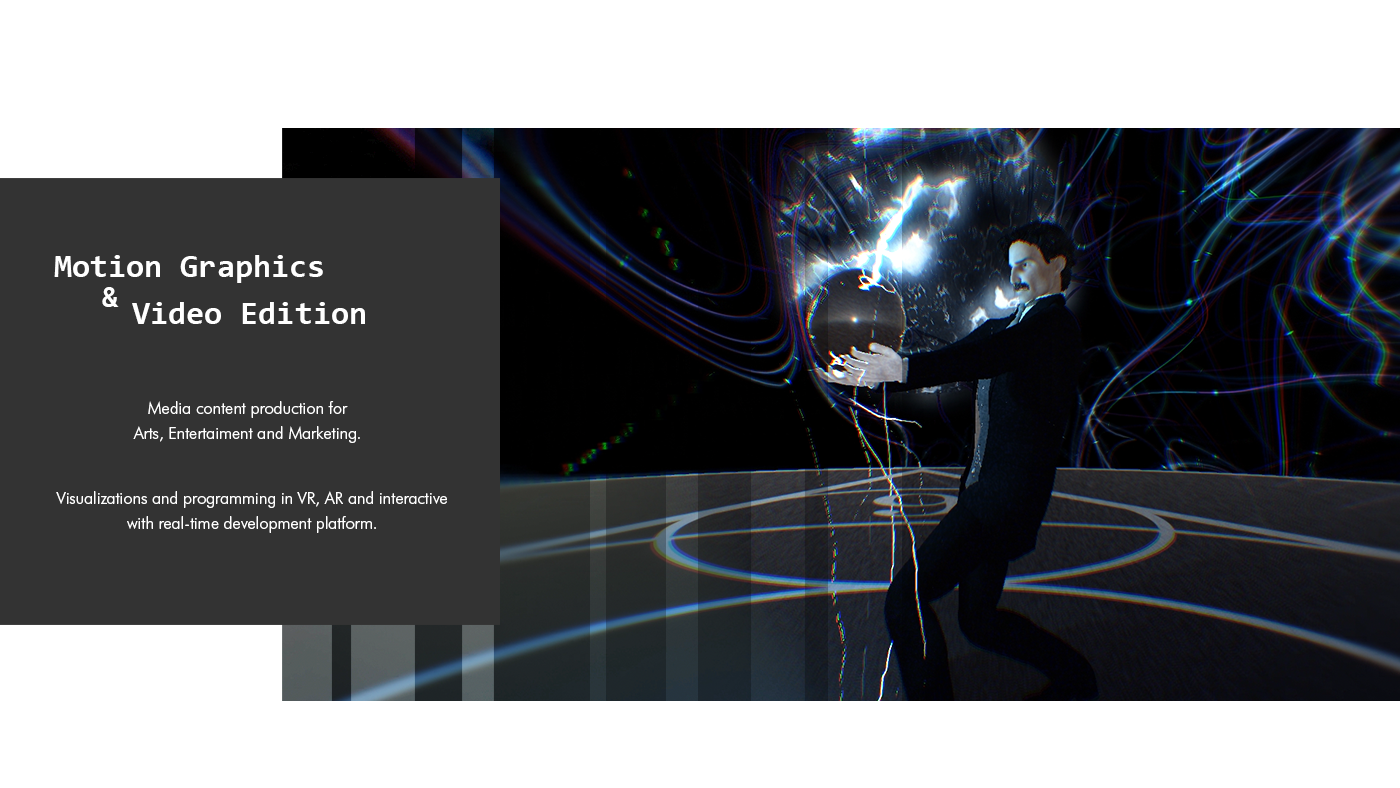Click "Arts, Entertaiment and Marketing." text
This screenshot has height=788, width=1400.
click(x=247, y=433)
